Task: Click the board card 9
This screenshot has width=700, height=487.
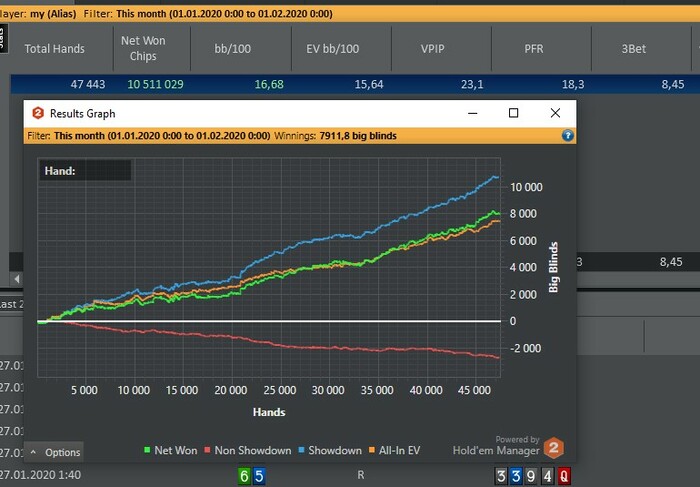Action: pos(531,476)
